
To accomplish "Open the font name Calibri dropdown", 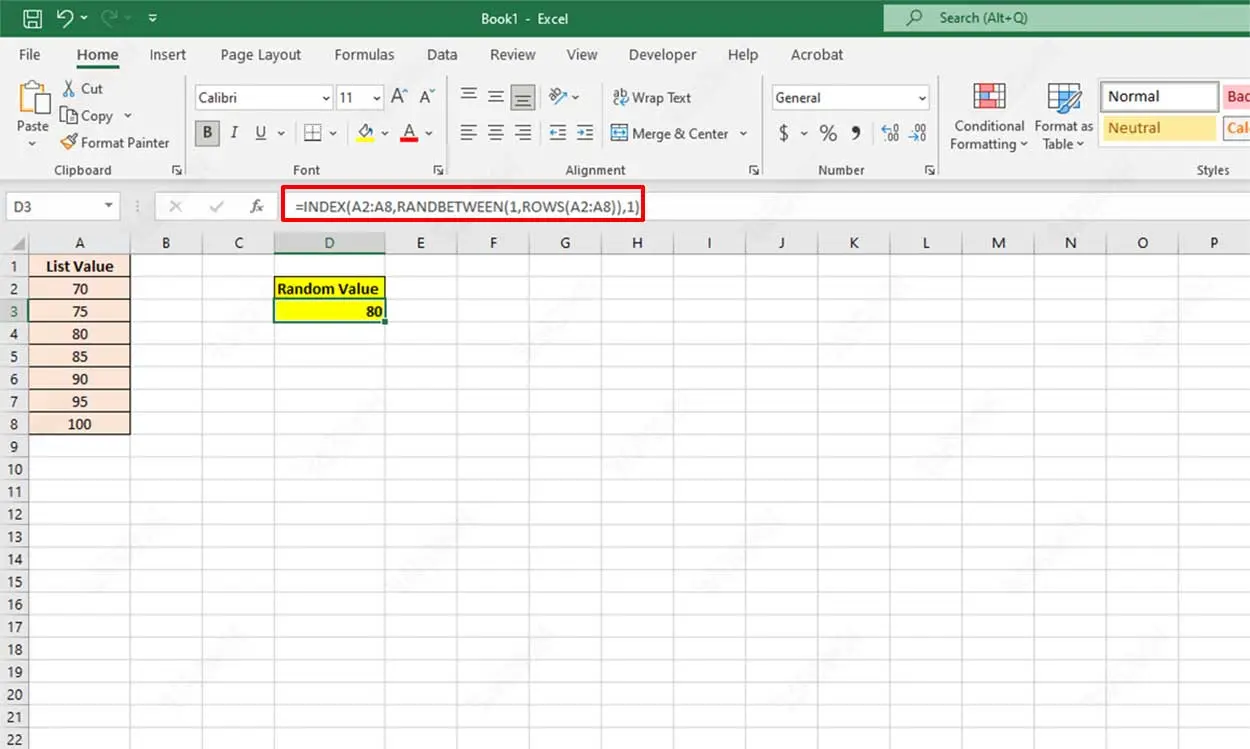I will pos(326,98).
